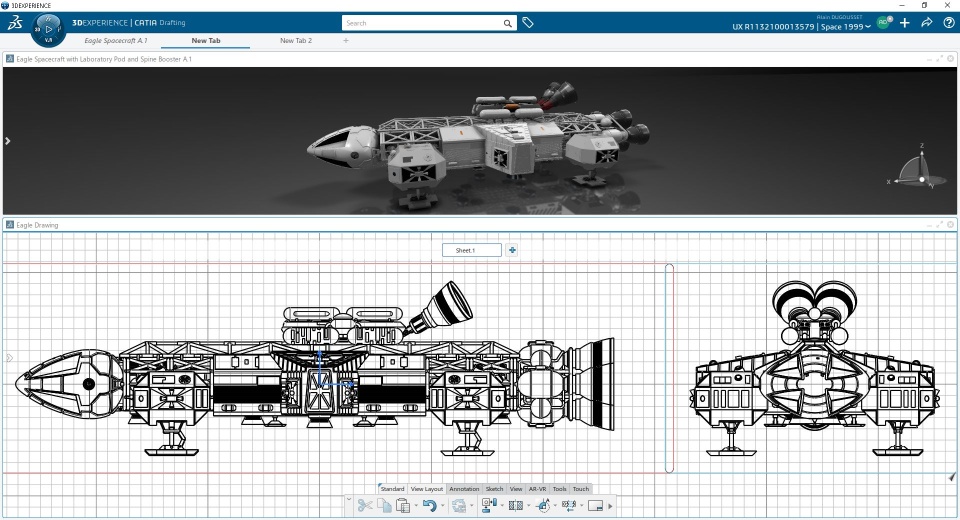
Task: Expand the clipping view dropdown arrow
Action: (582, 506)
